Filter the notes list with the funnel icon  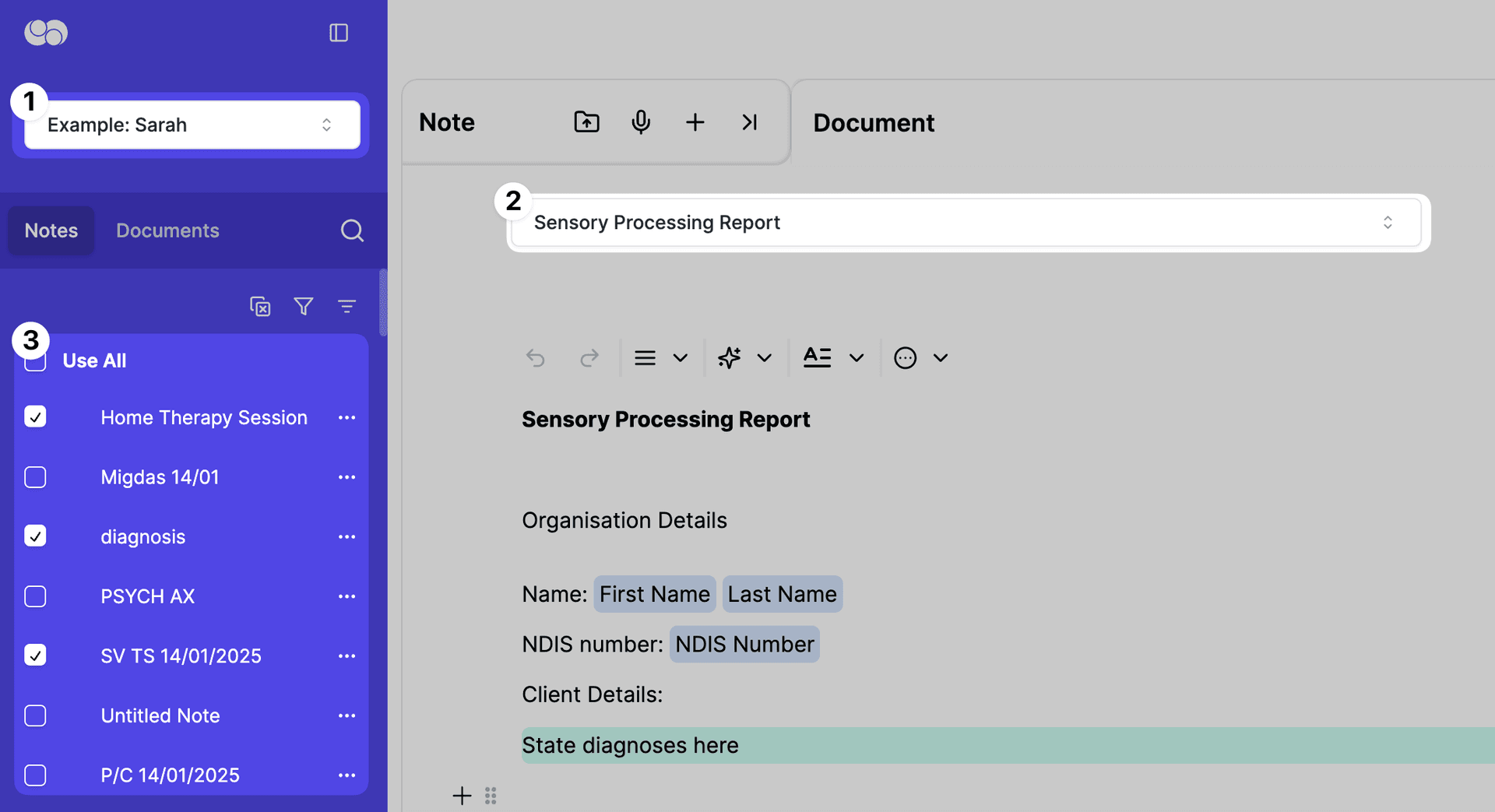(303, 306)
